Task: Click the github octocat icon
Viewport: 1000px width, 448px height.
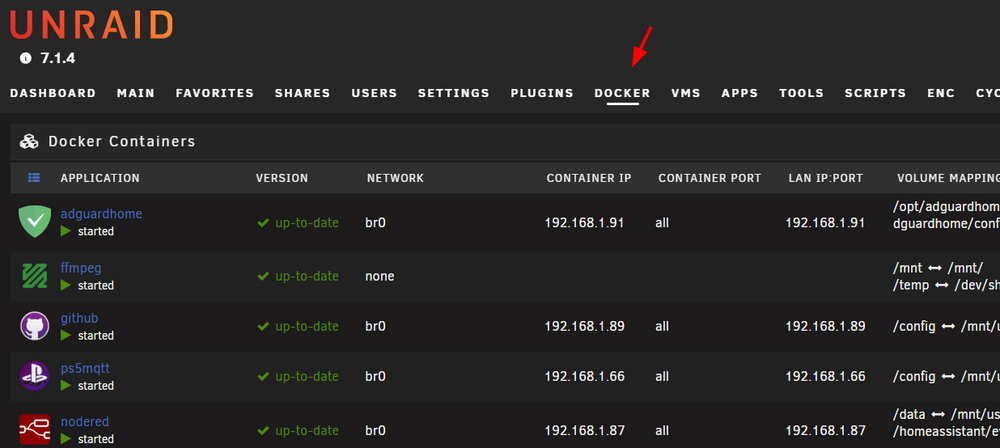Action: click(34, 326)
